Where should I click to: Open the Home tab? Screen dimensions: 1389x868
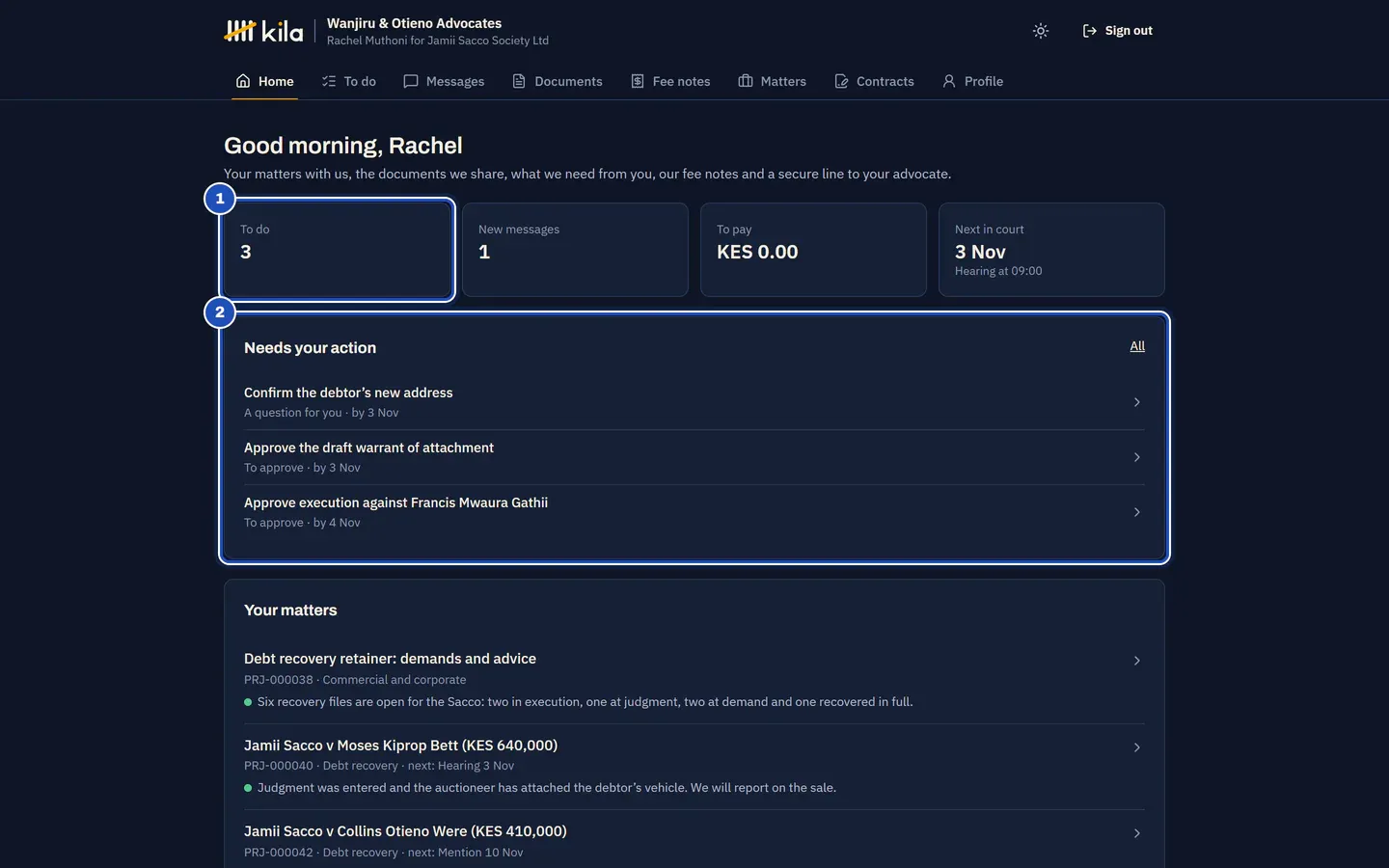pyautogui.click(x=265, y=81)
